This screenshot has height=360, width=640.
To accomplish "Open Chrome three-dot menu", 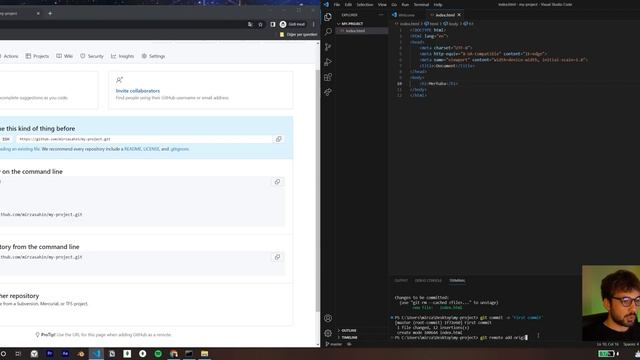I will click(313, 24).
